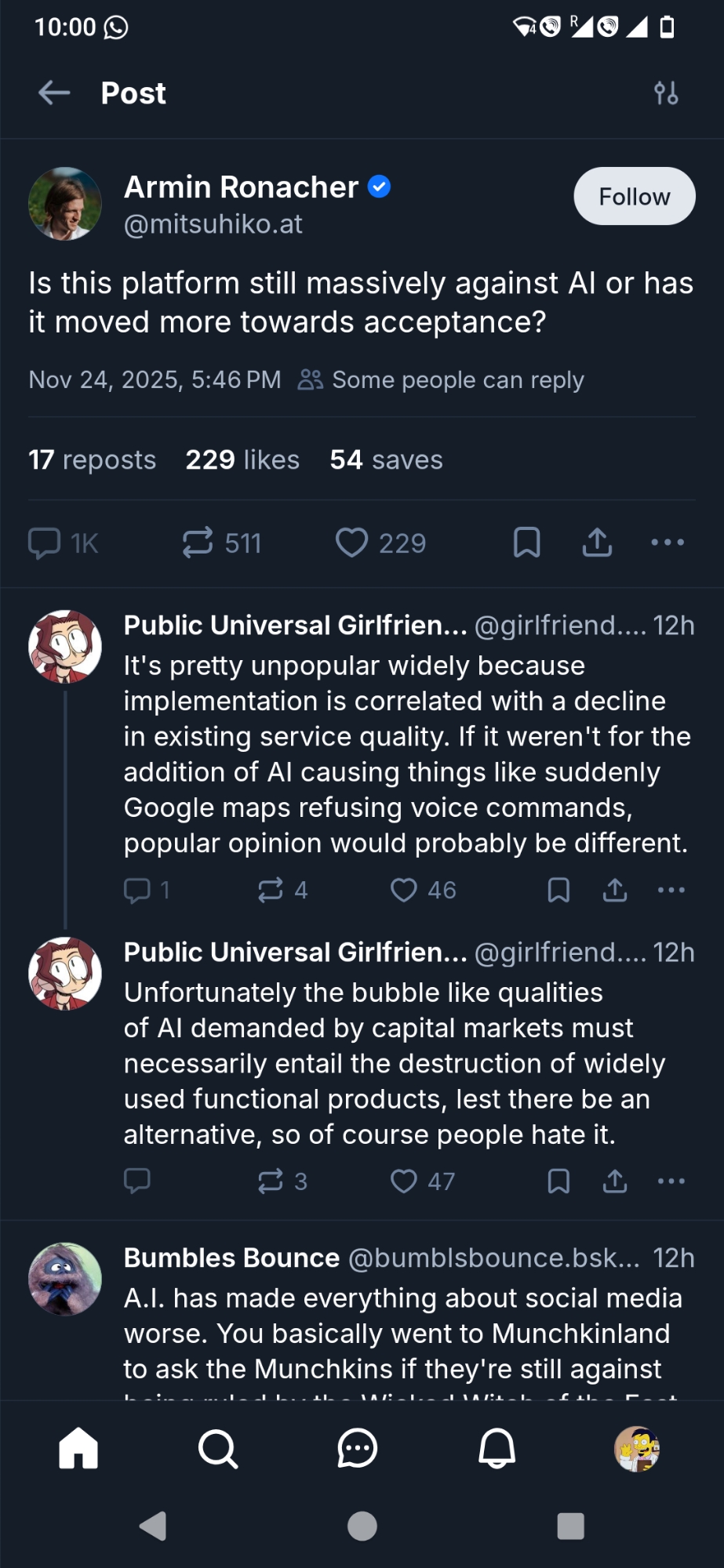This screenshot has height=1568, width=724.
Task: Open Search tab in bottom navigation
Action: (x=217, y=1448)
